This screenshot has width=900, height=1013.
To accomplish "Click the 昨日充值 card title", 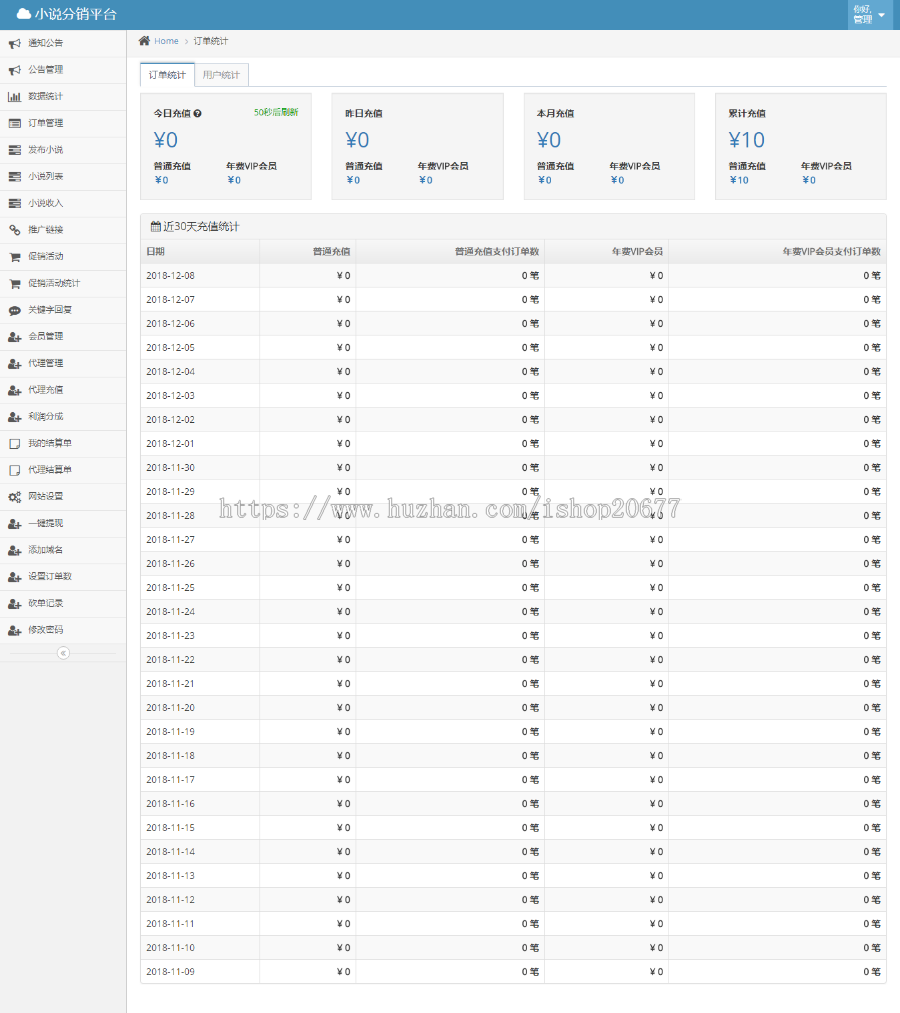I will pos(364,113).
